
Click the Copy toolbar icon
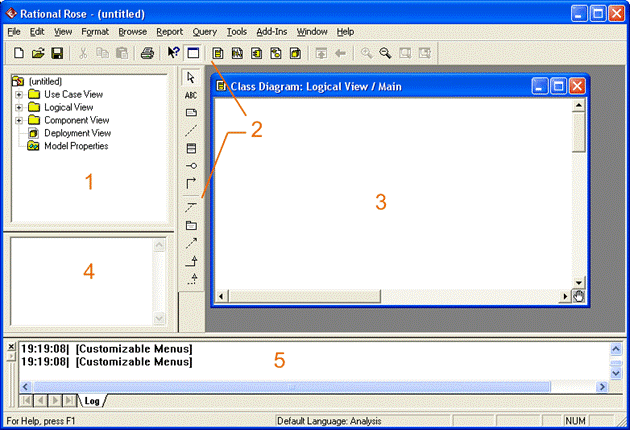pos(102,53)
